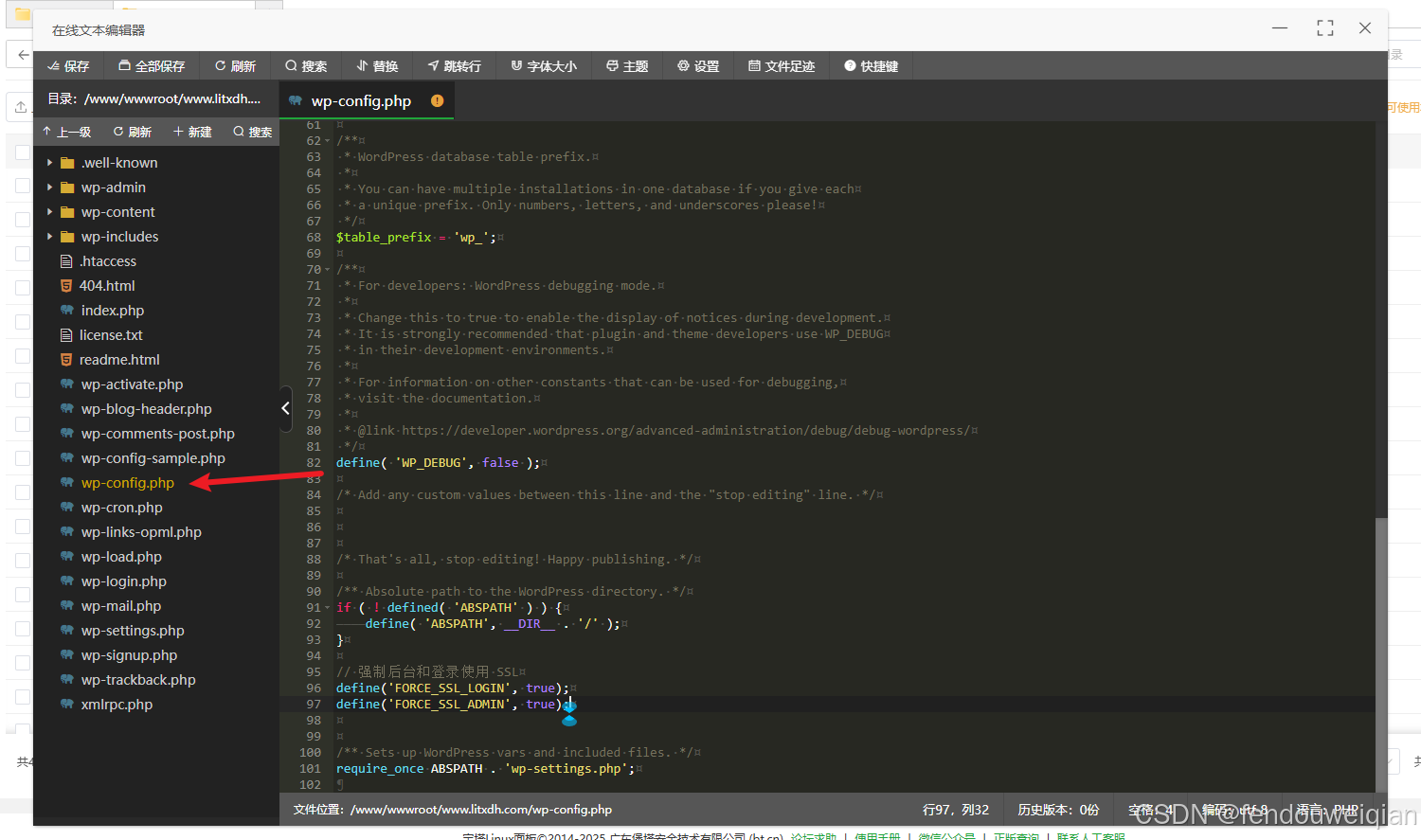Click the 保存 save button
This screenshot has width=1421, height=840.
click(x=68, y=66)
